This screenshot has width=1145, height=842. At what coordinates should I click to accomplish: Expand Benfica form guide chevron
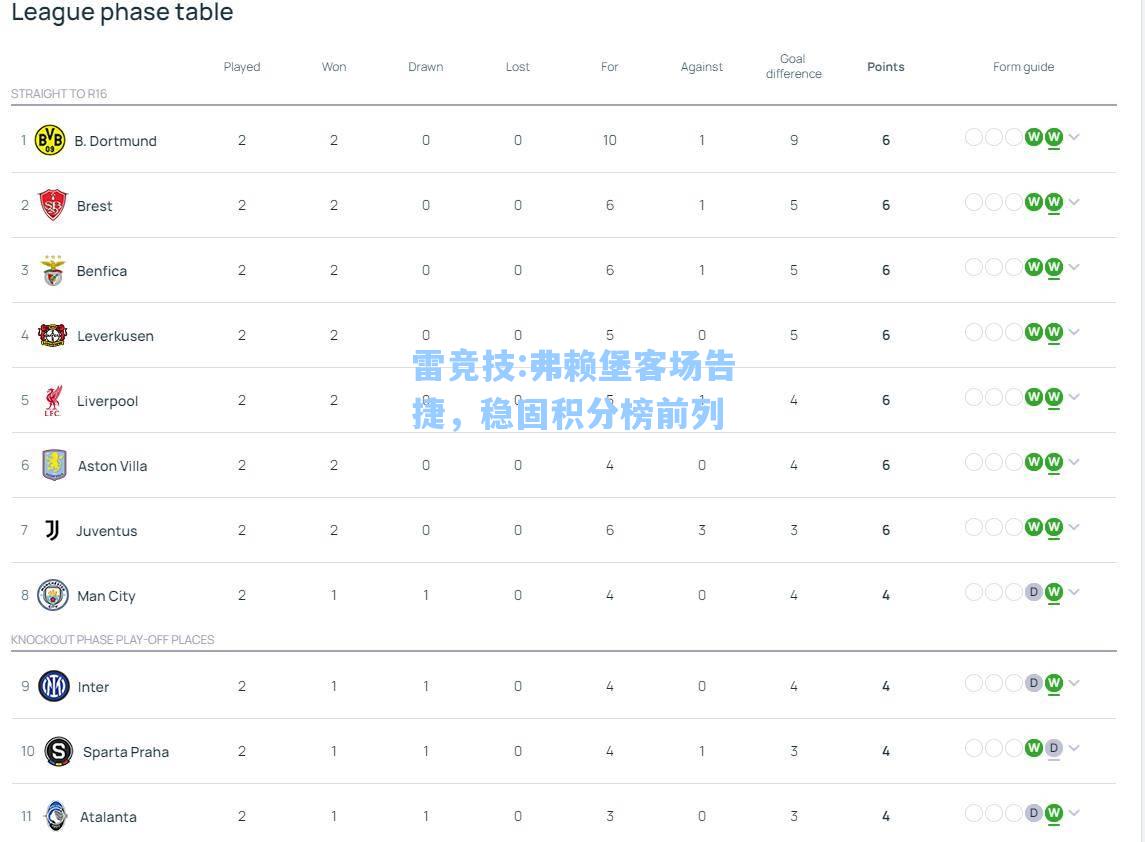1074,267
